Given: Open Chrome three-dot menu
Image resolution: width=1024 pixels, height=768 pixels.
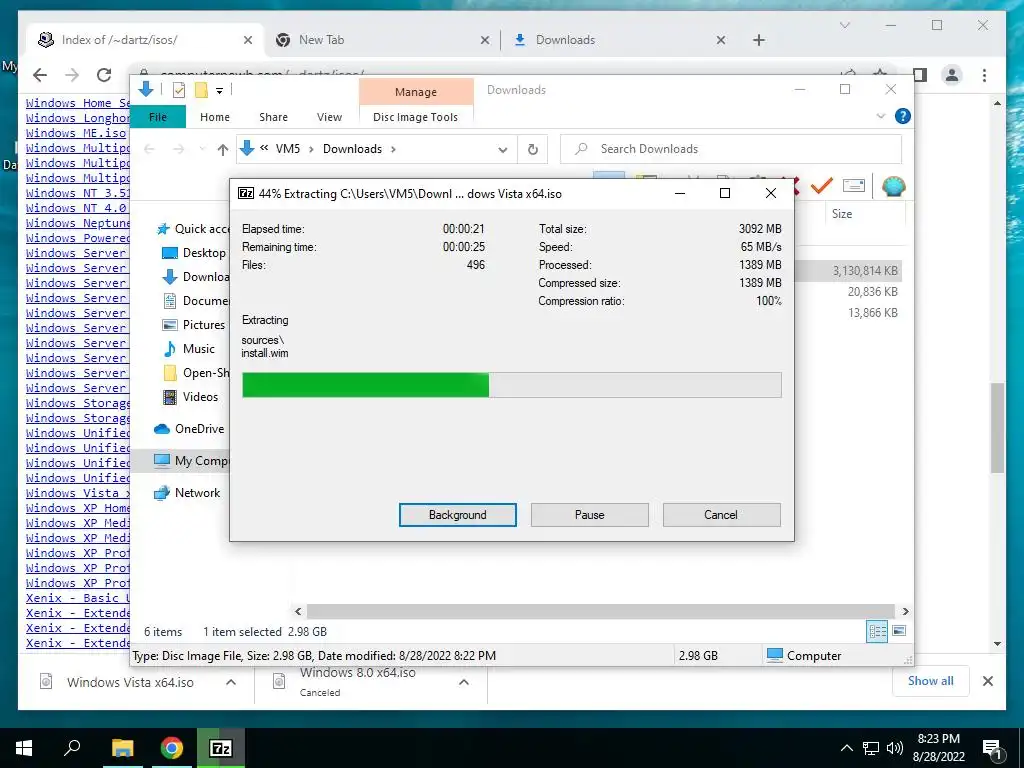Looking at the screenshot, I should (x=984, y=75).
